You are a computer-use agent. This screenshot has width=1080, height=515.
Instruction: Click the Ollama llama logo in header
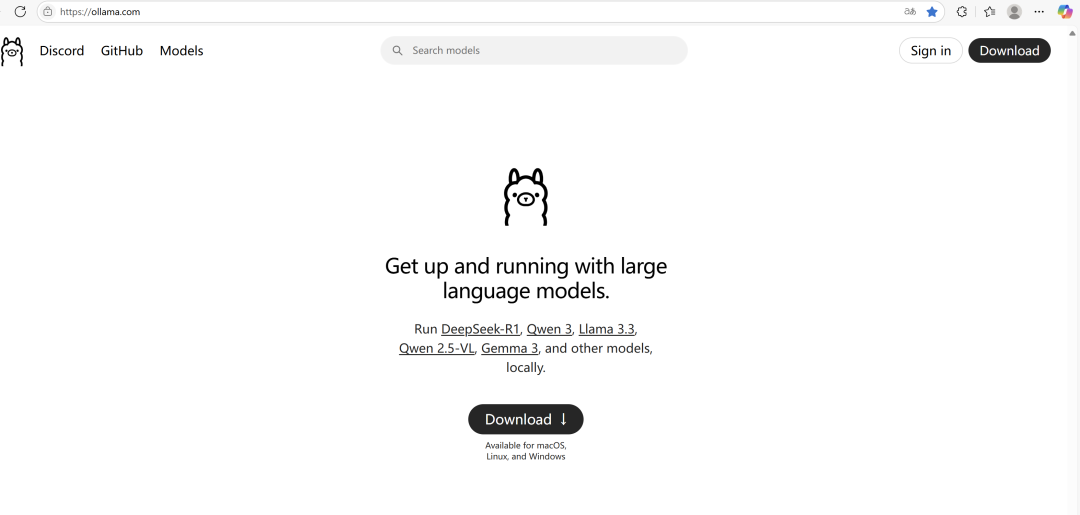12,52
